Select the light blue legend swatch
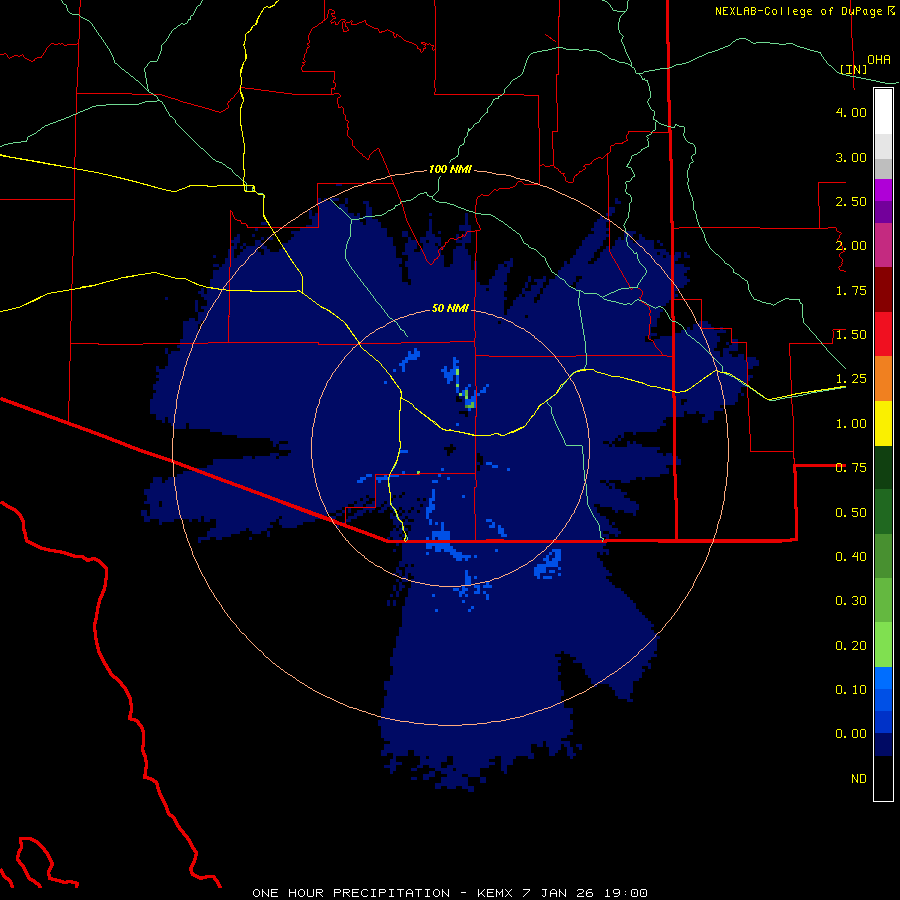 pos(883,678)
